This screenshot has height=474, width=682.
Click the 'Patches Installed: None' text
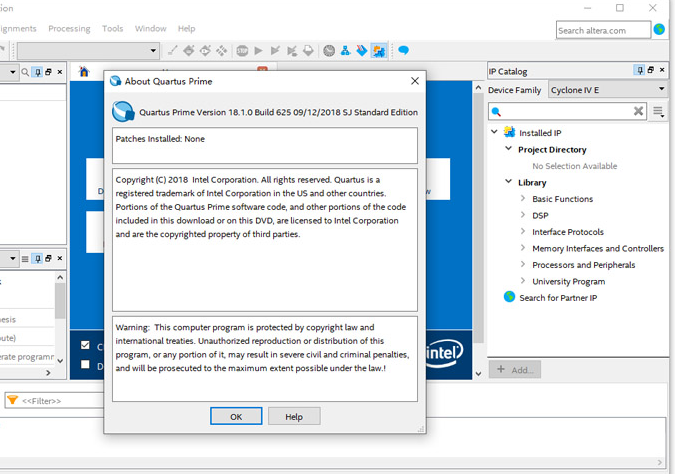pyautogui.click(x=160, y=139)
